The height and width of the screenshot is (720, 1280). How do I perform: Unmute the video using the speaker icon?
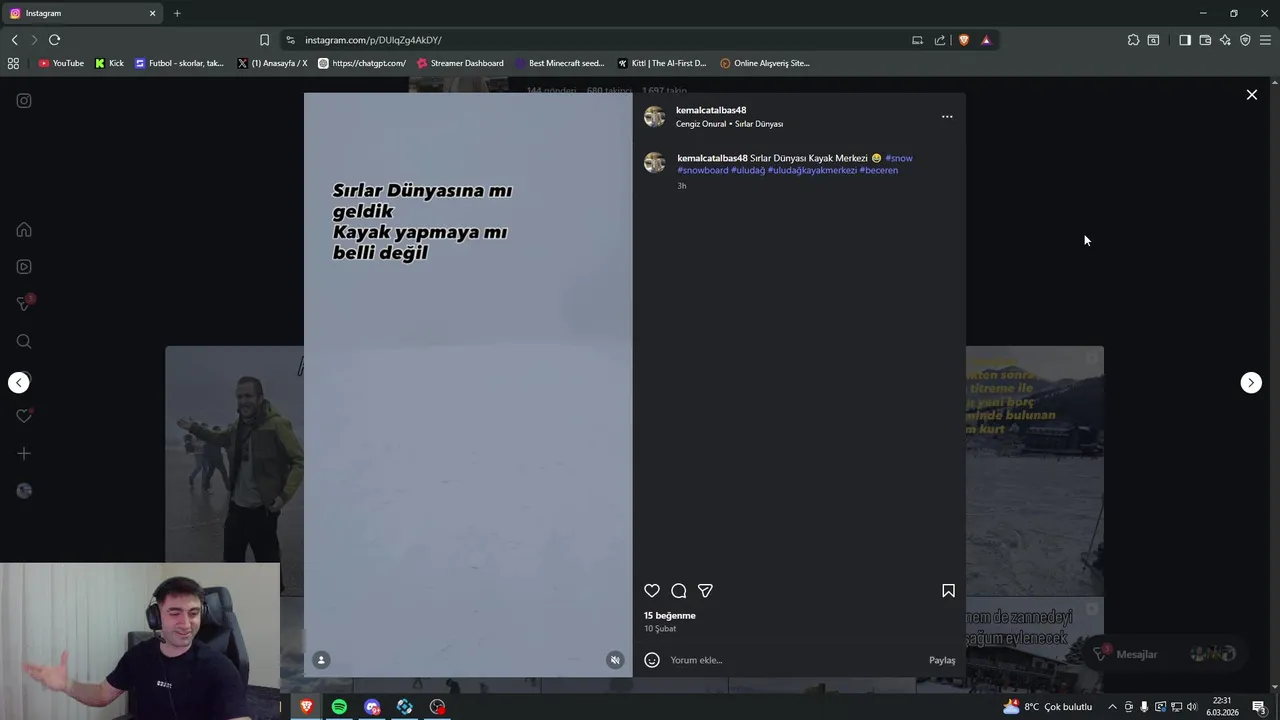point(615,660)
